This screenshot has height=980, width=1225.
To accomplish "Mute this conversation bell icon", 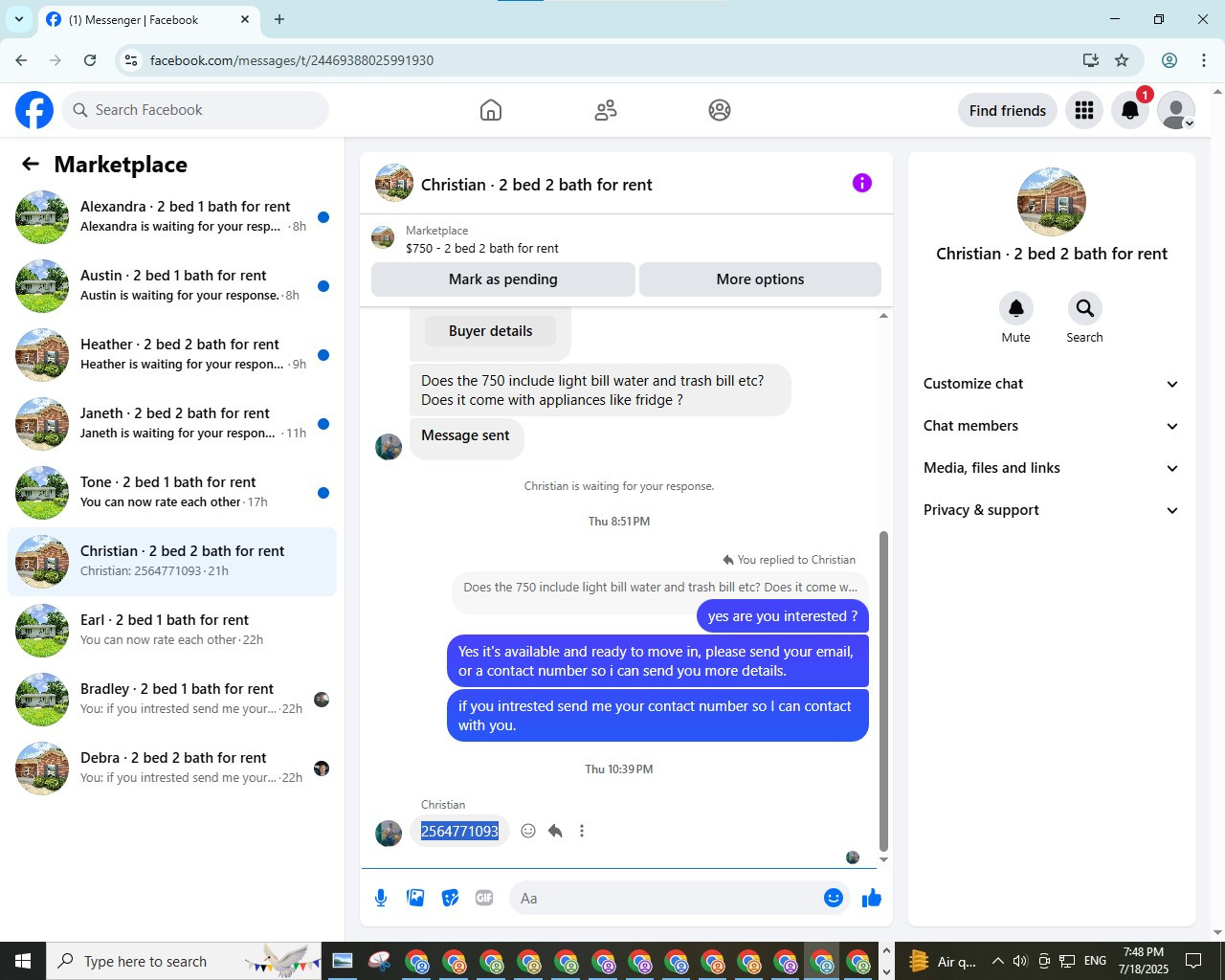I will click(x=1016, y=308).
